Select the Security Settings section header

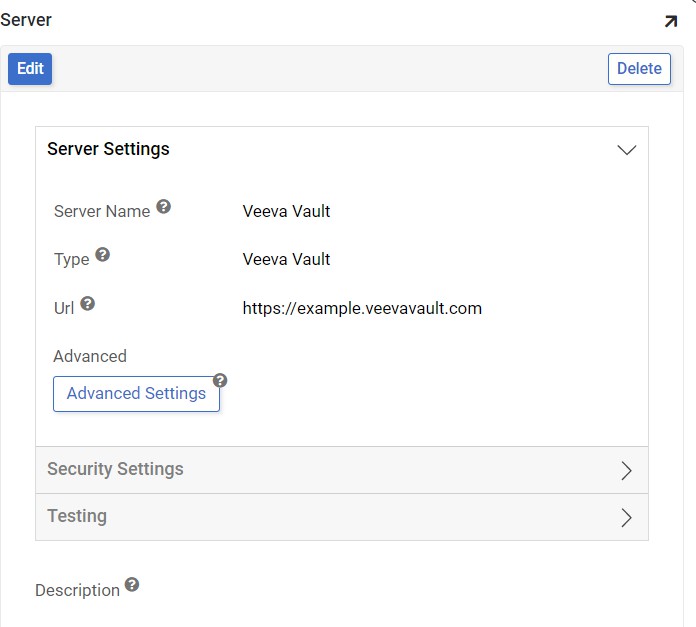[x=115, y=469]
